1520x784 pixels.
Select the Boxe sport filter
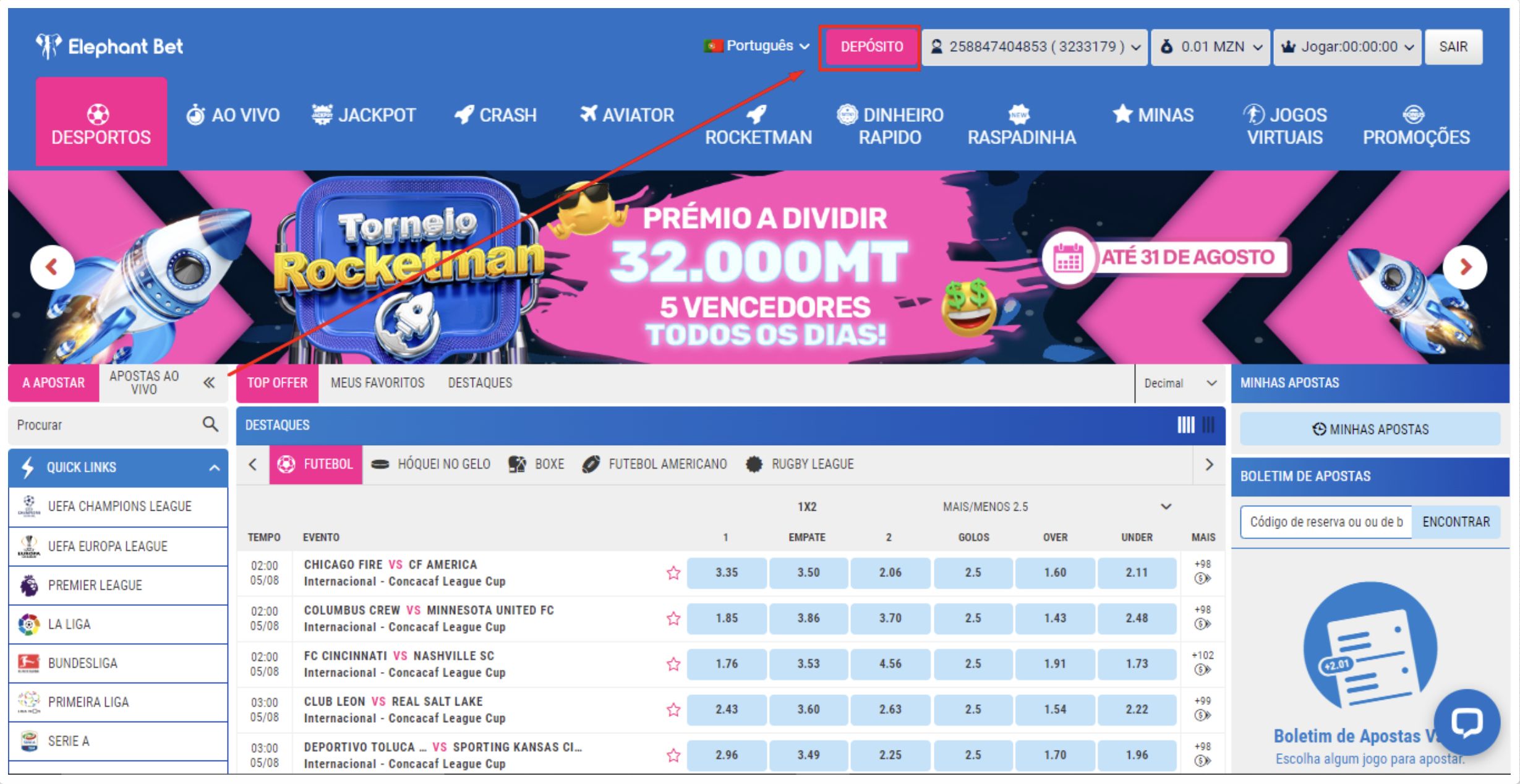point(536,464)
